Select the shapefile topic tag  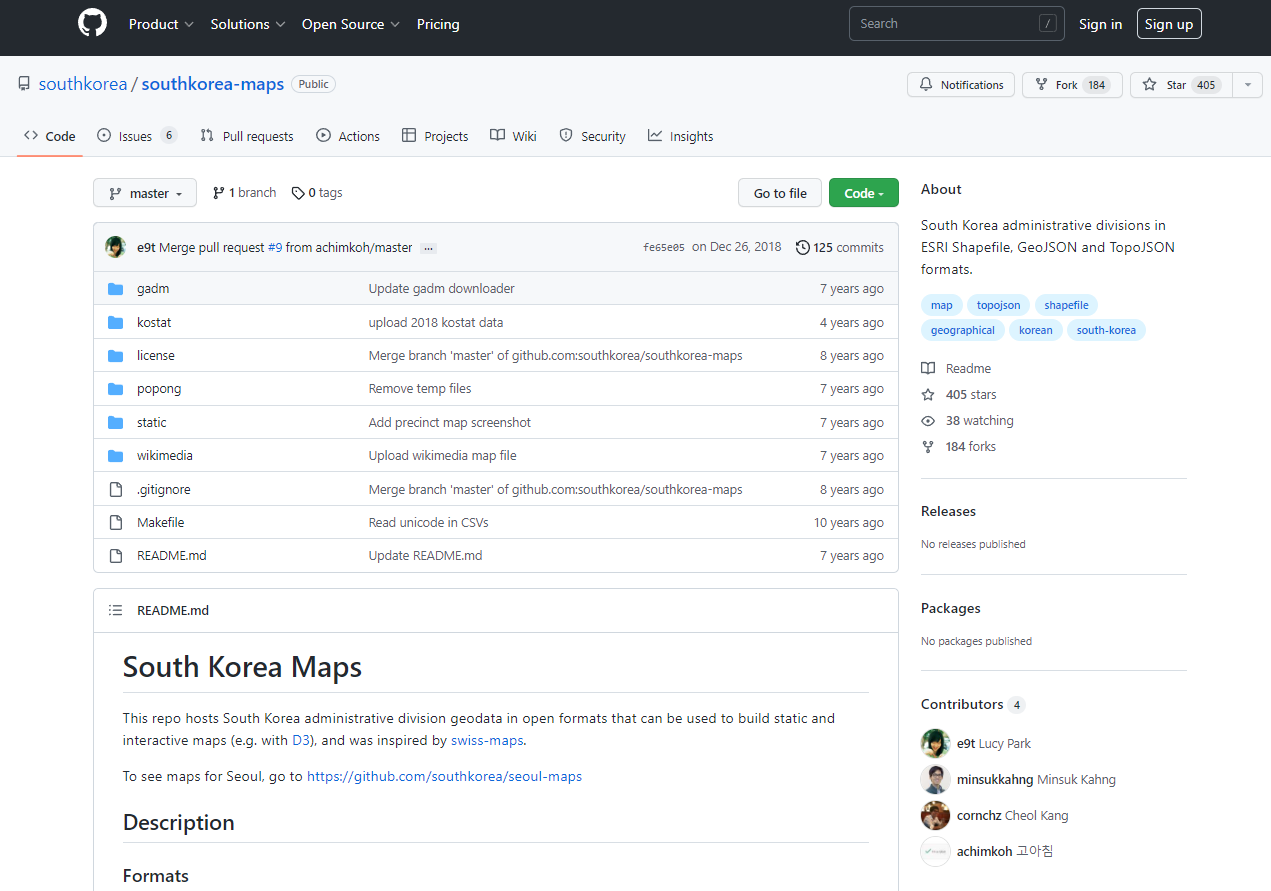1067,305
